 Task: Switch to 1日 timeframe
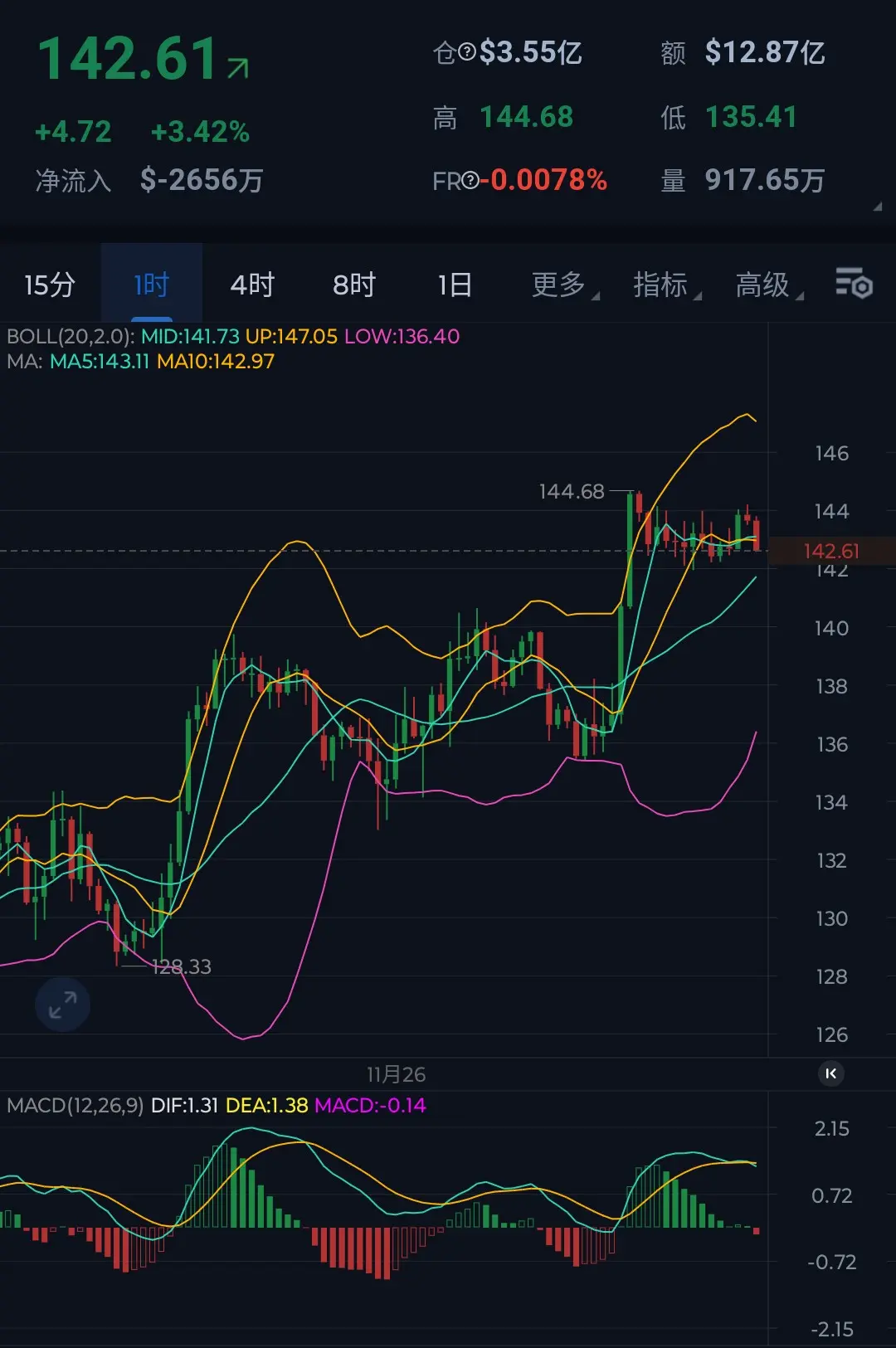(x=455, y=285)
